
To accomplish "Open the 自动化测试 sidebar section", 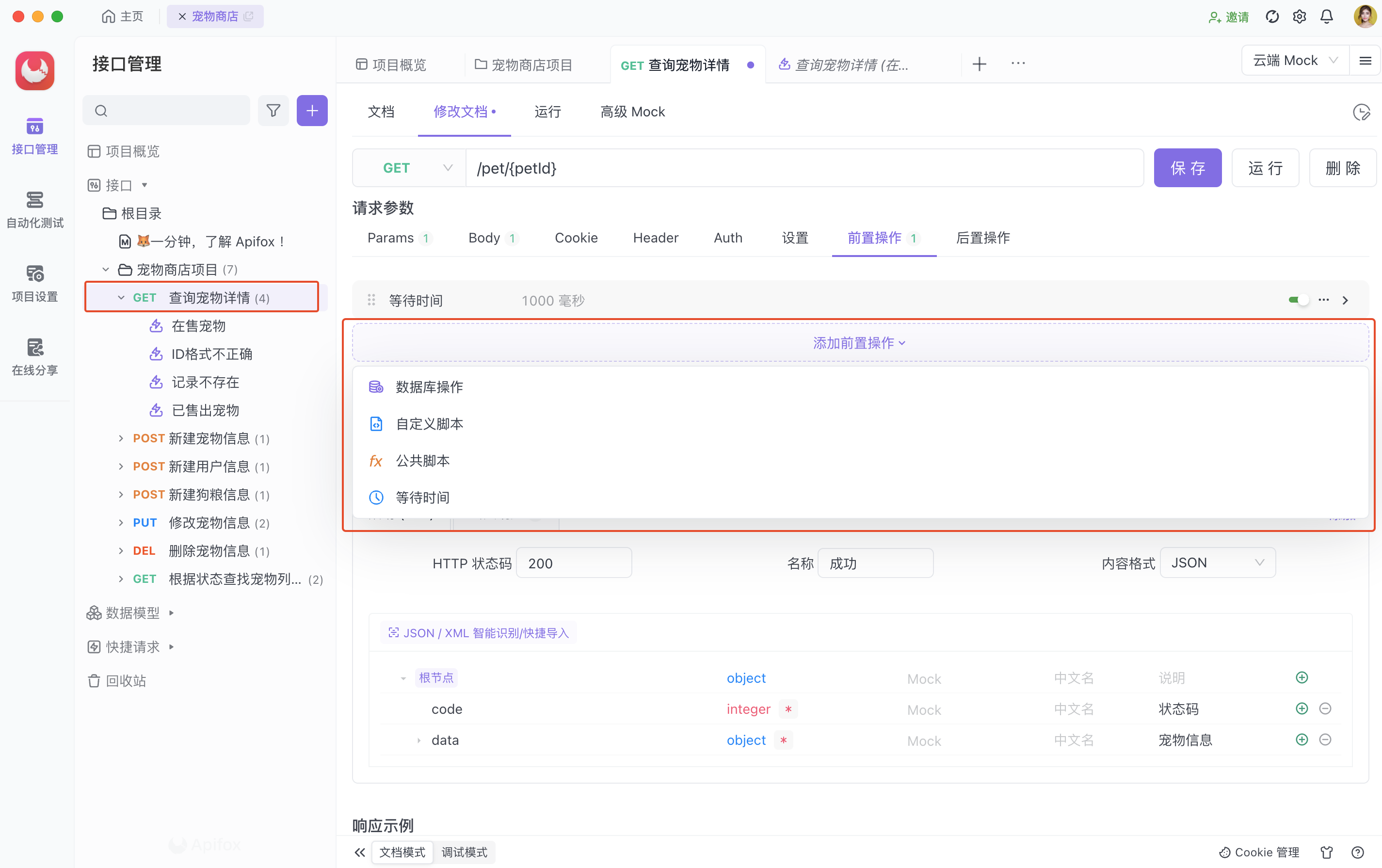I will coord(34,209).
